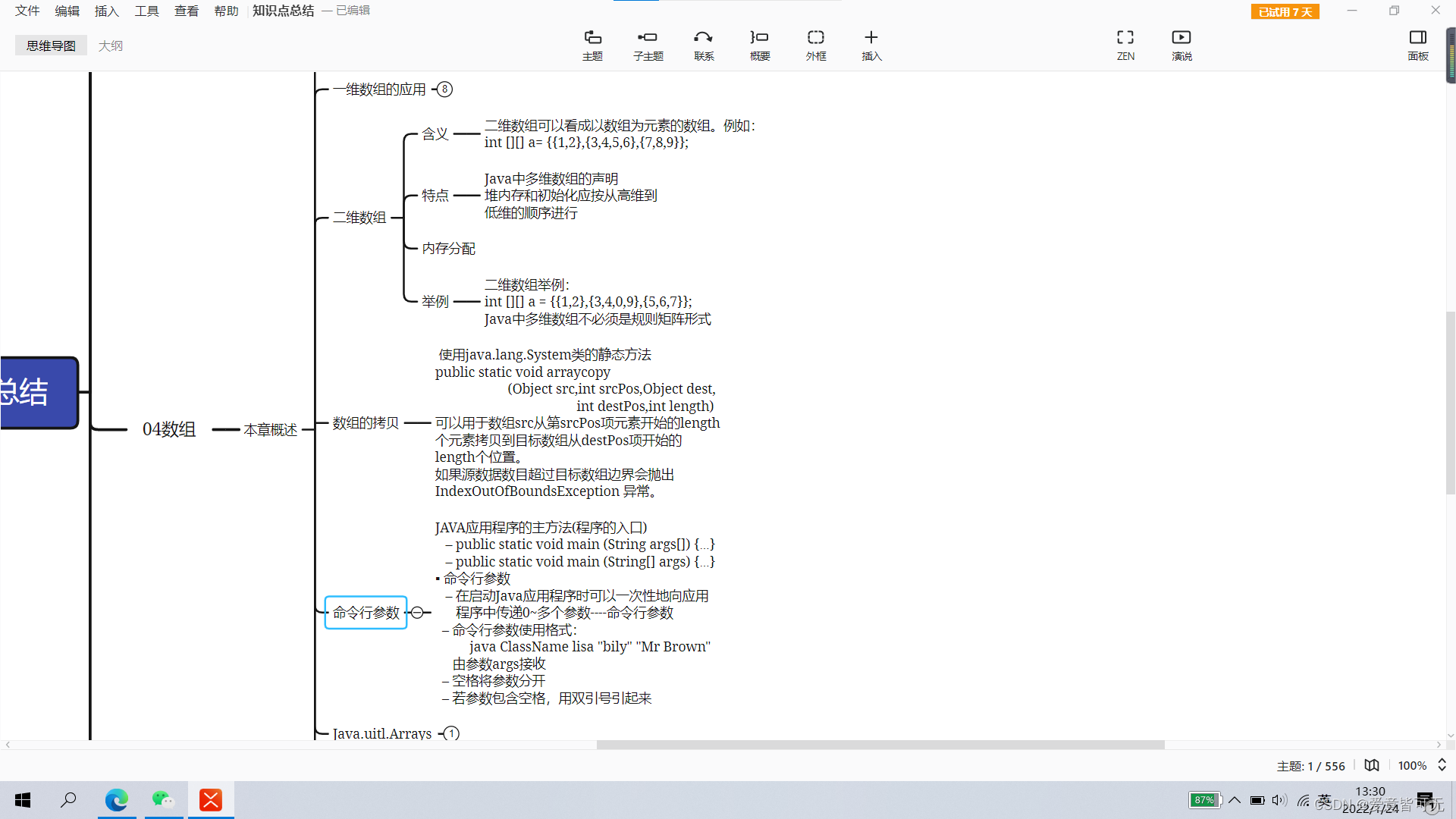Open taskbar search
Viewport: 1456px width, 819px height.
pyautogui.click(x=69, y=800)
